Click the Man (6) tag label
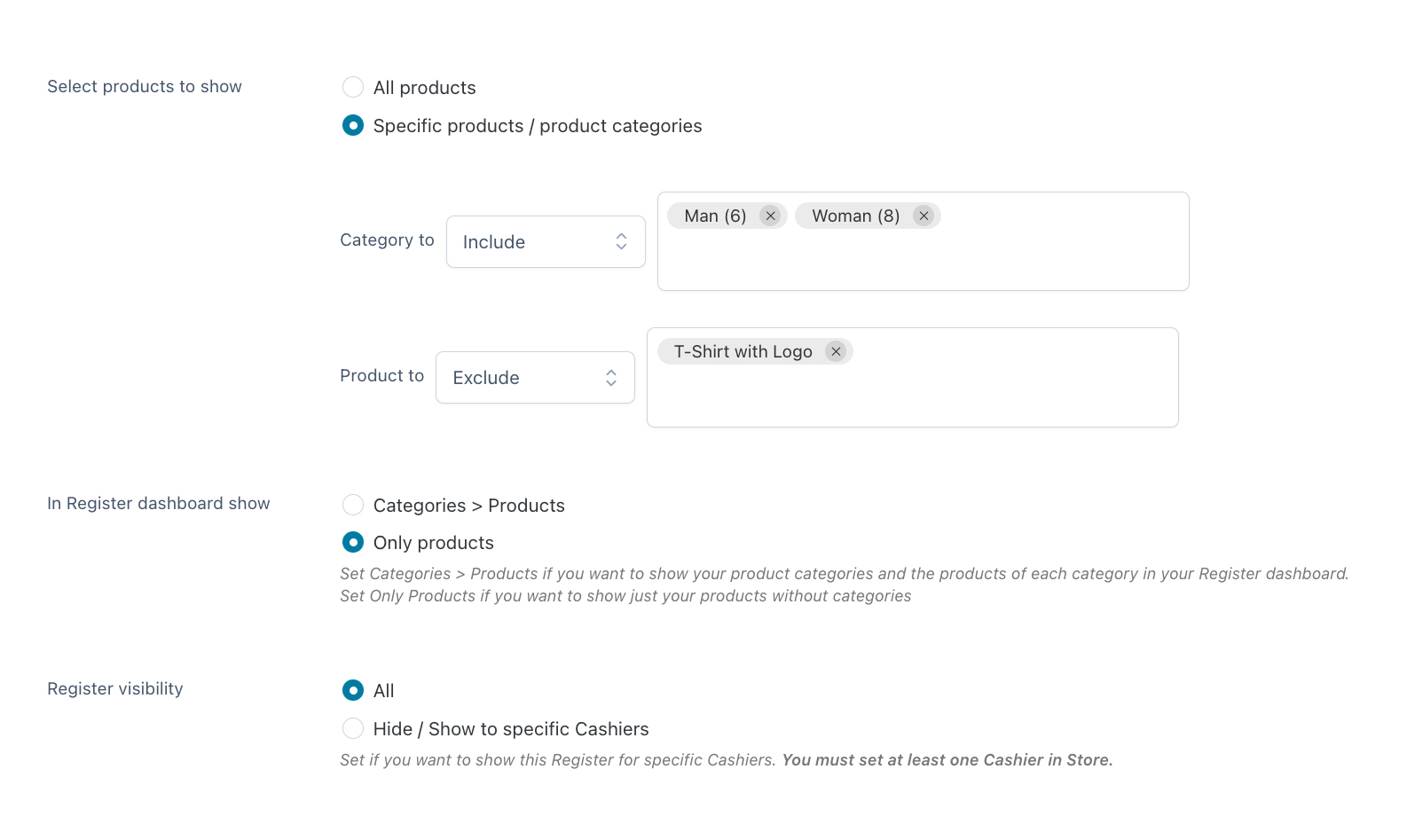1407x840 pixels. (x=715, y=216)
